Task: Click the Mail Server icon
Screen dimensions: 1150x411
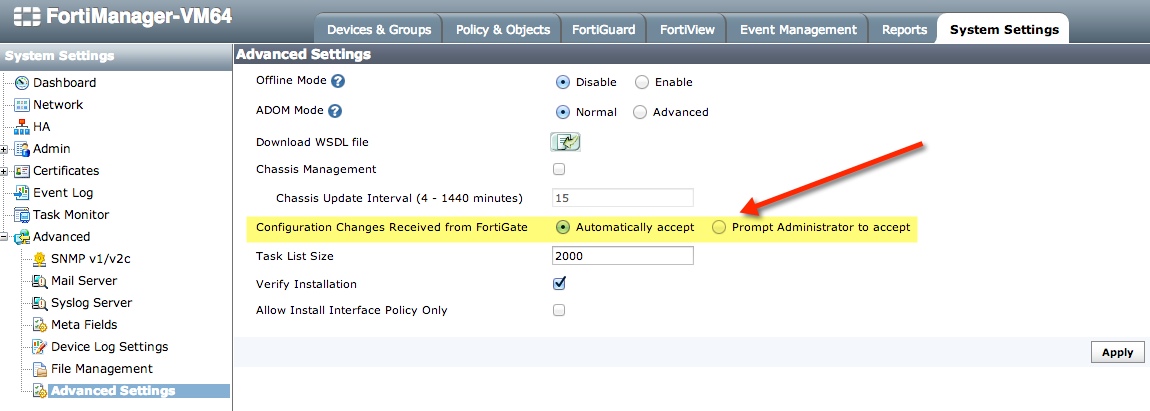Action: (40, 281)
